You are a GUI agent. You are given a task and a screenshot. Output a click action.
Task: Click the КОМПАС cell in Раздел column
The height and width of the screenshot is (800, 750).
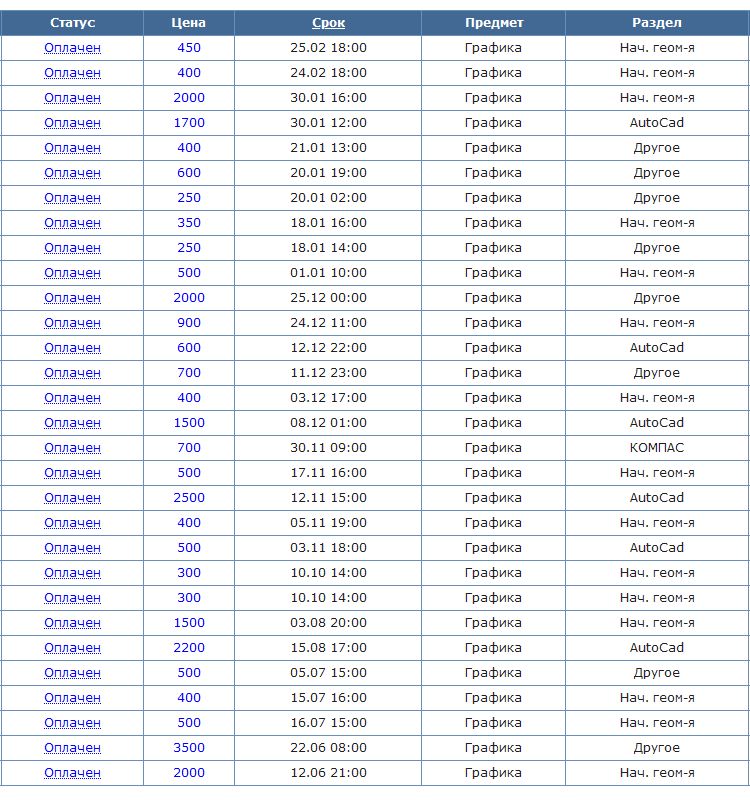pyautogui.click(x=657, y=448)
